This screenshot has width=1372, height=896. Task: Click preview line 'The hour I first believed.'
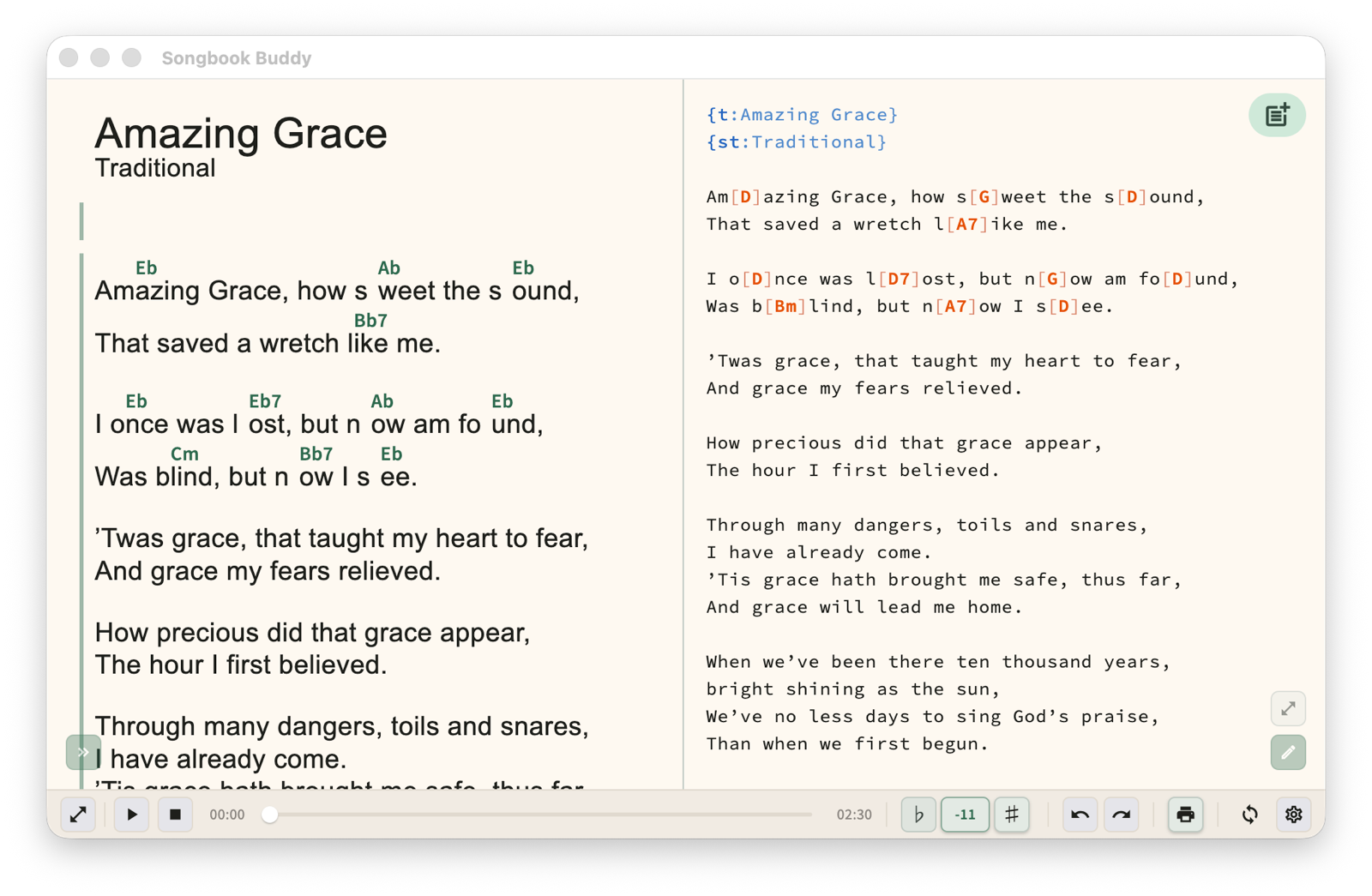pos(241,665)
